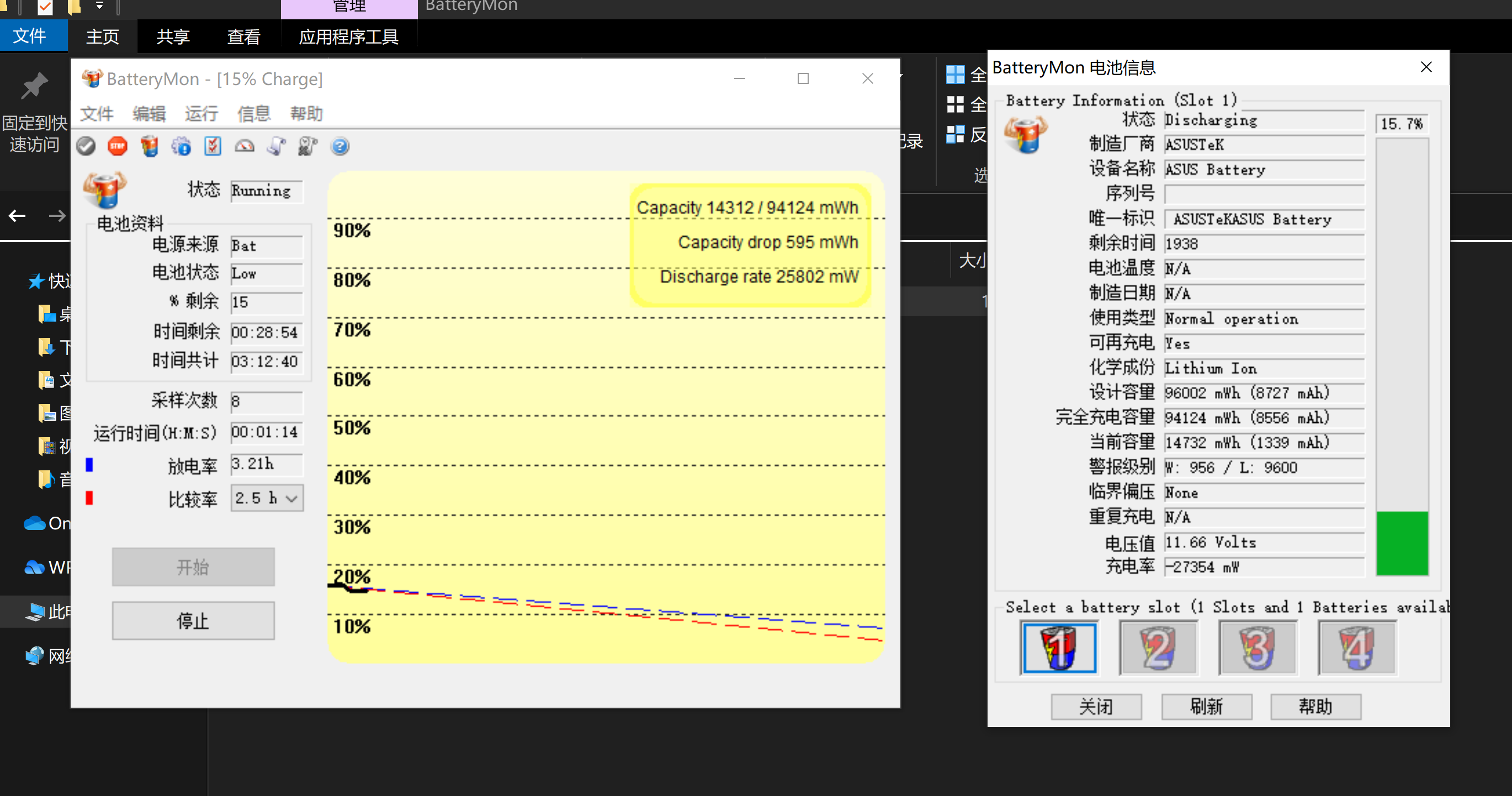This screenshot has height=796, width=1512.
Task: Click the clear log scroll toolbar icon
Action: 308,146
